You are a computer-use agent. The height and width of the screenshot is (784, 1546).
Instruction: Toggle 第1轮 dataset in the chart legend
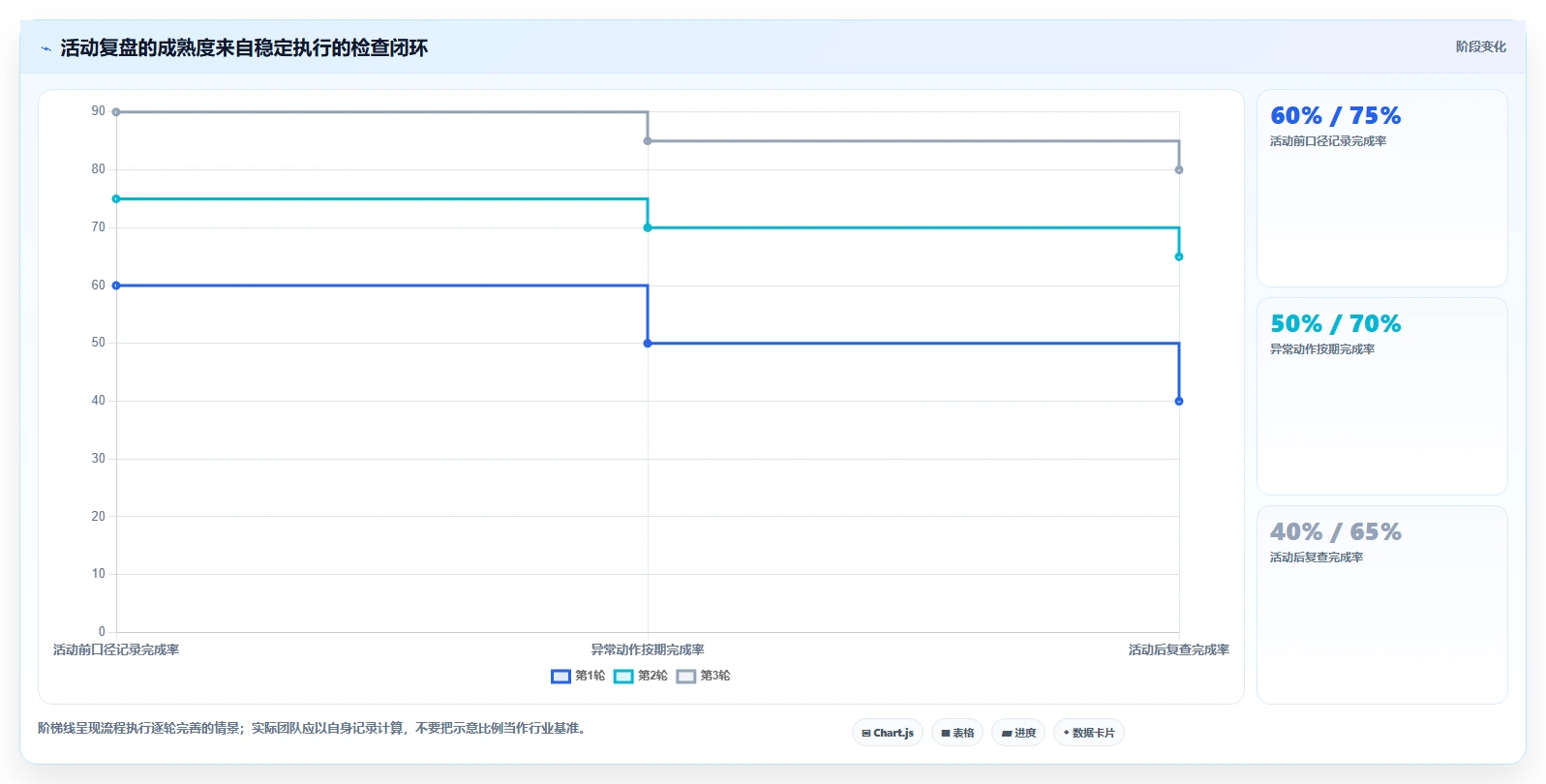pos(578,676)
